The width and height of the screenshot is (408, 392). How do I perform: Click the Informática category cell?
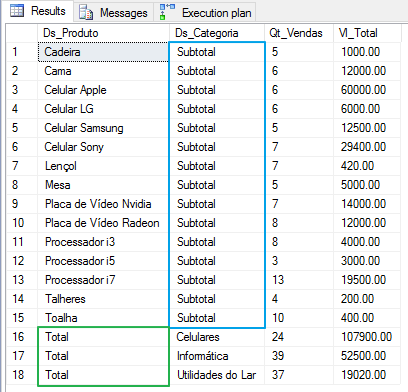tap(217, 356)
